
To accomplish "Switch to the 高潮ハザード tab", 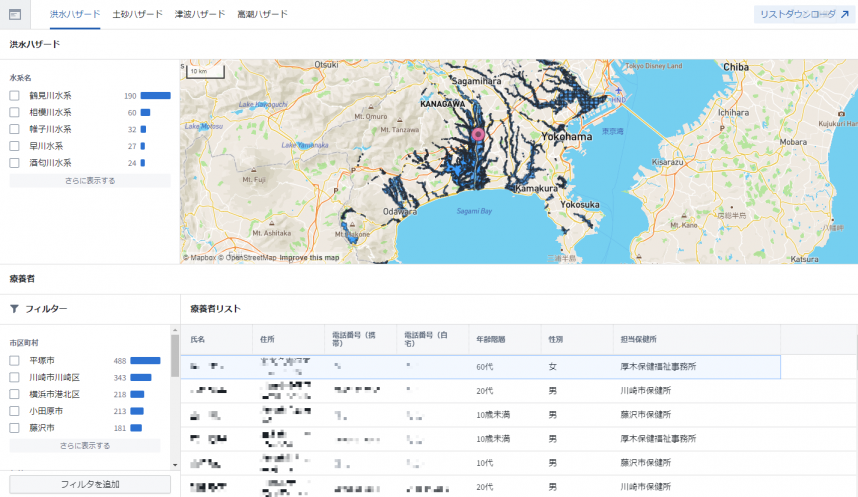I will click(262, 14).
